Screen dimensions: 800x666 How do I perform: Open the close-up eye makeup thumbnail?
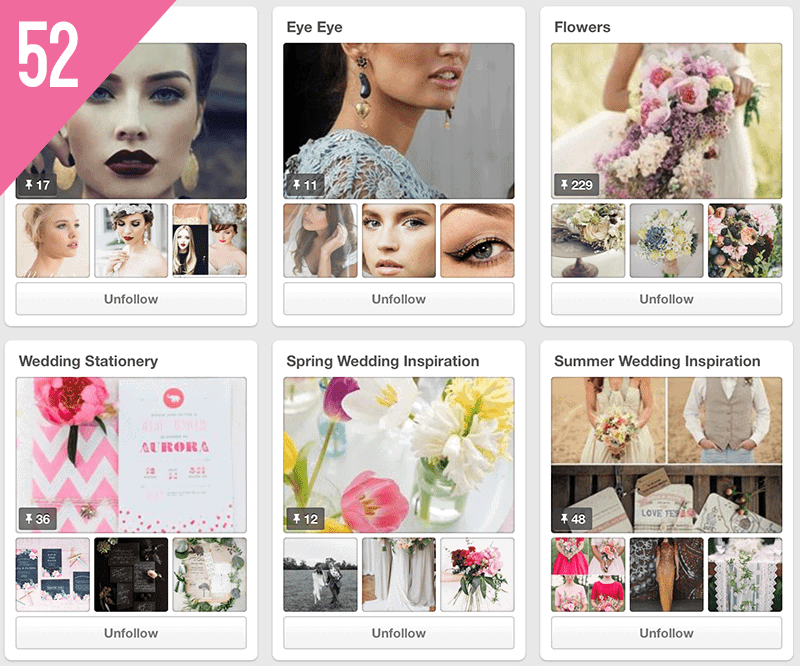(x=477, y=241)
